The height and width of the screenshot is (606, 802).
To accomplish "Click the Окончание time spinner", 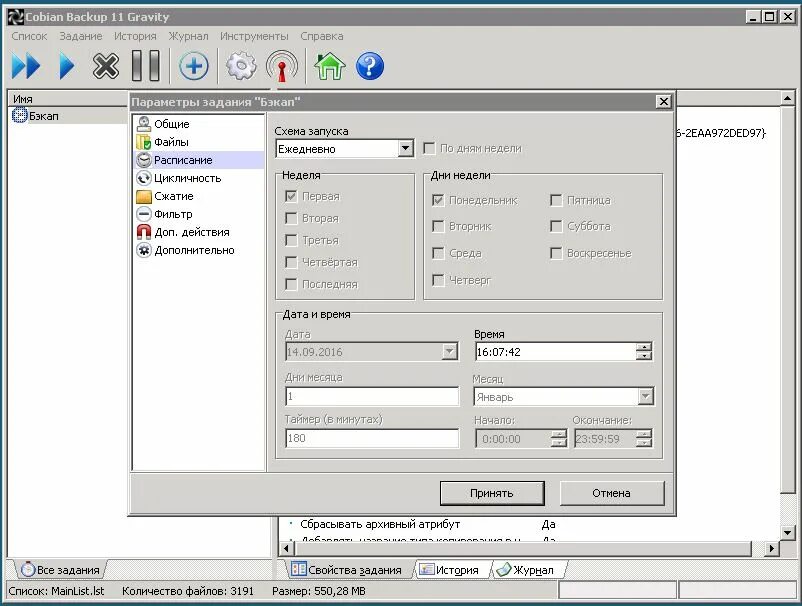I will [644, 439].
